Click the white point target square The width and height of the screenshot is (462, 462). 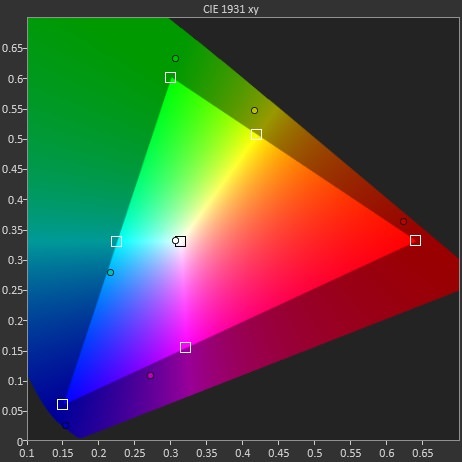tap(180, 241)
